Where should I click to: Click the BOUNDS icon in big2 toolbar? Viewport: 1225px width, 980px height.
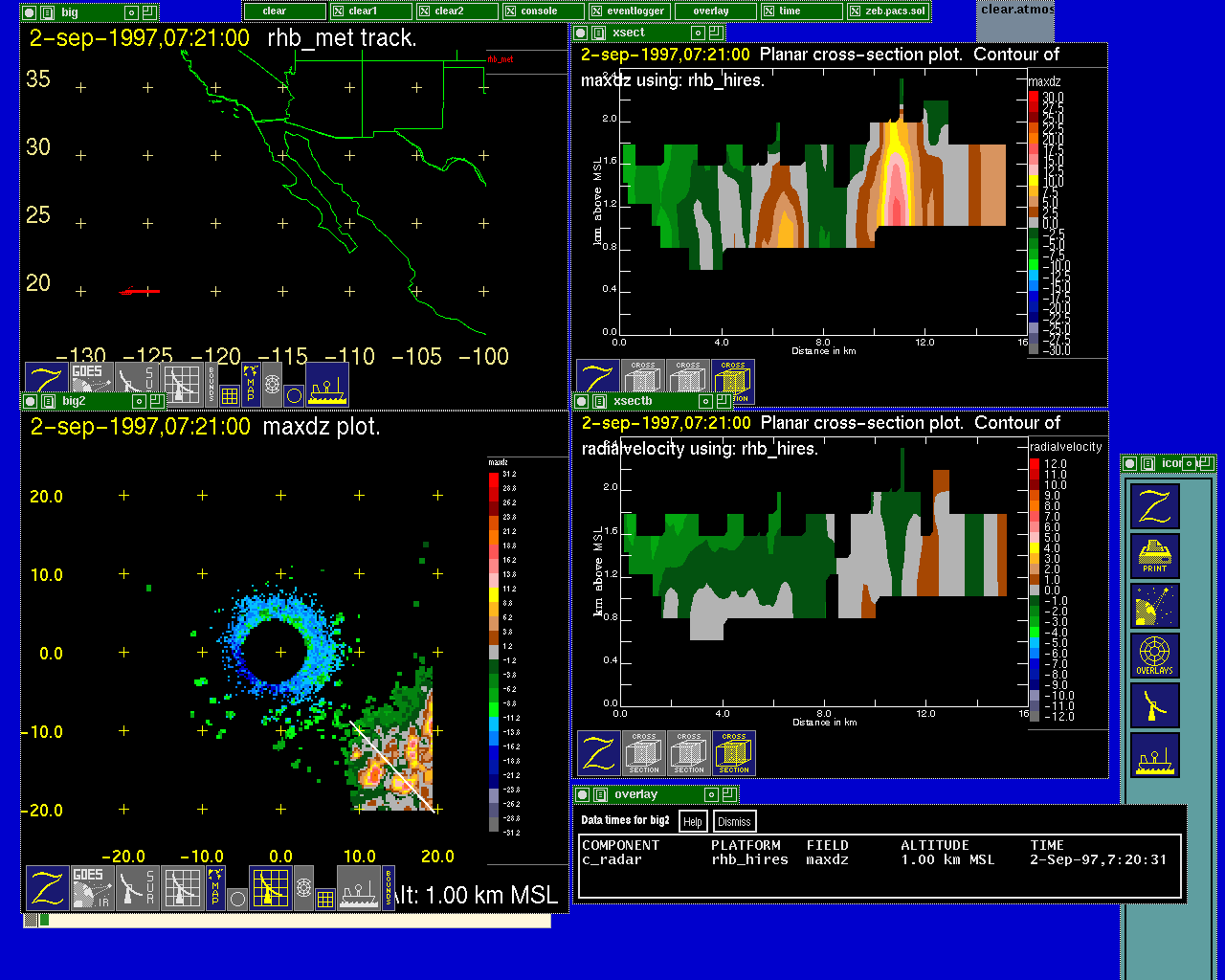pos(389,888)
